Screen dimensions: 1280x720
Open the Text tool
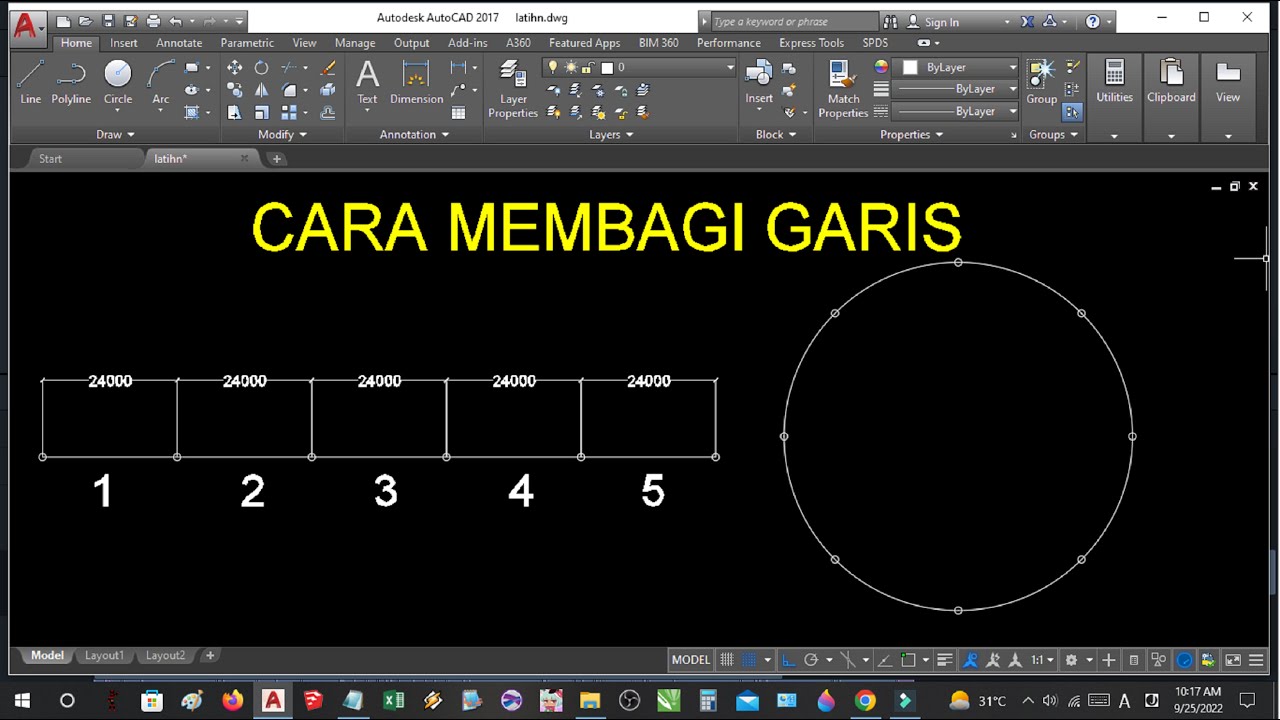(367, 82)
